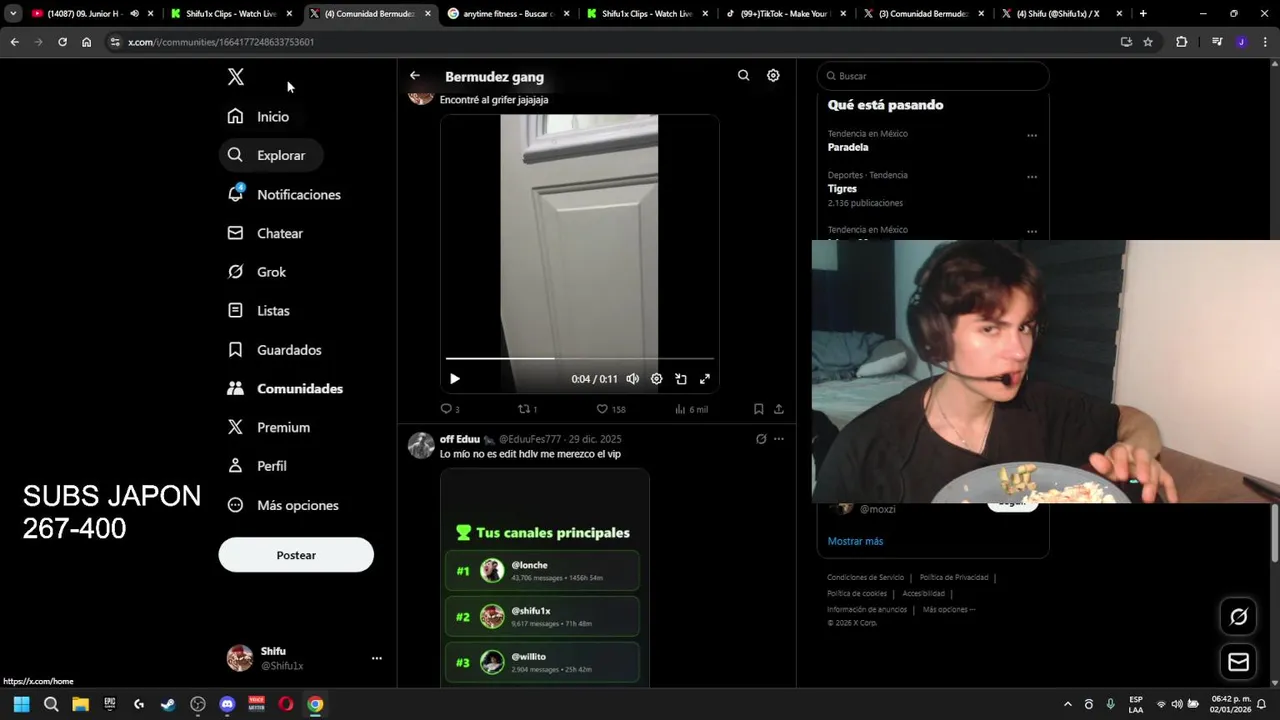The width and height of the screenshot is (1280, 720).
Task: Open Steam from taskbar
Action: [x=168, y=704]
